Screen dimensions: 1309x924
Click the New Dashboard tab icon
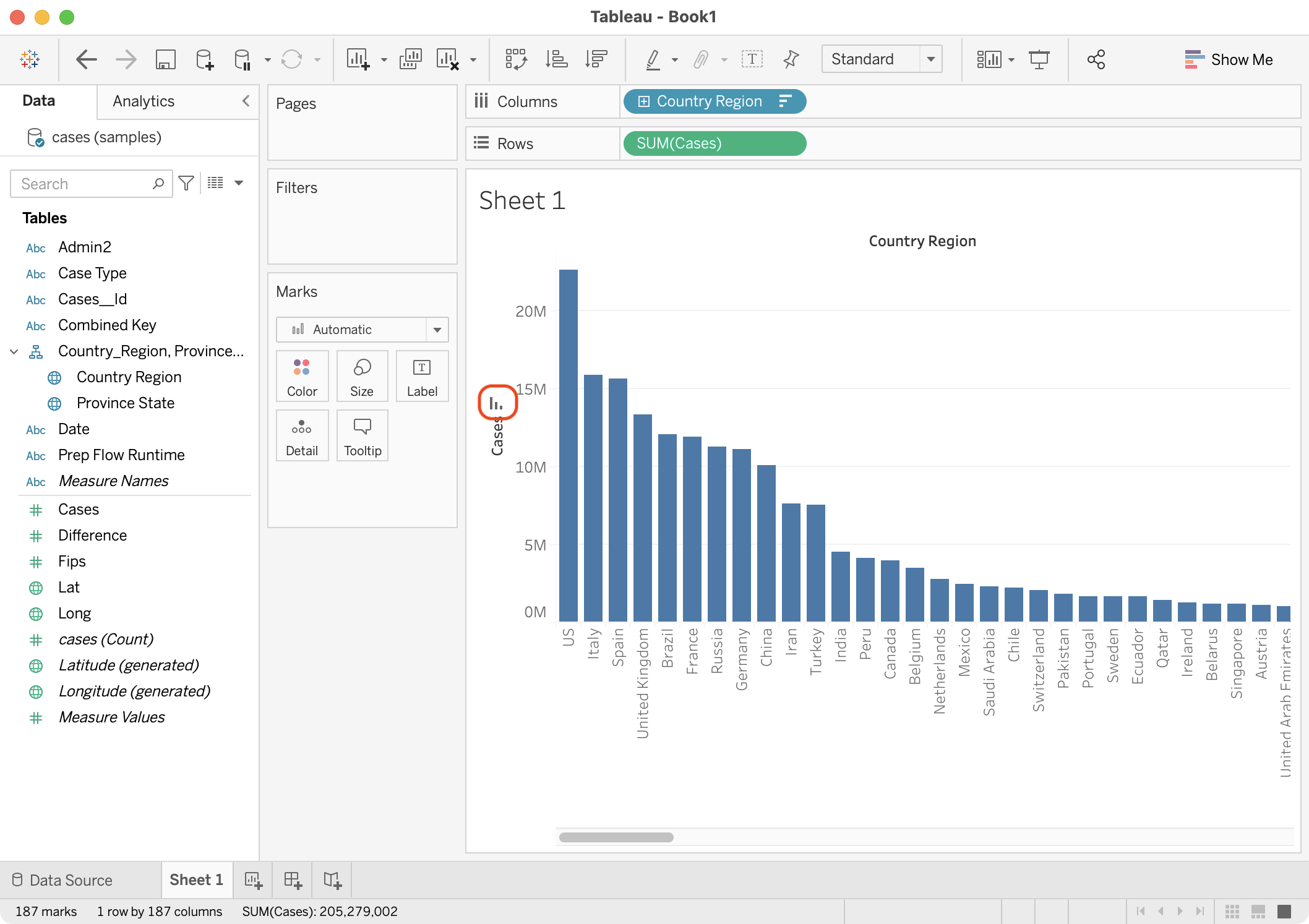click(293, 879)
